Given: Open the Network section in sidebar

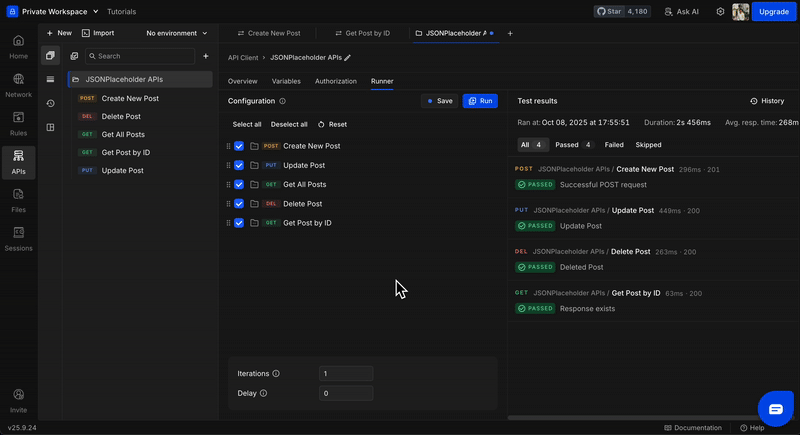Looking at the screenshot, I should (x=18, y=84).
